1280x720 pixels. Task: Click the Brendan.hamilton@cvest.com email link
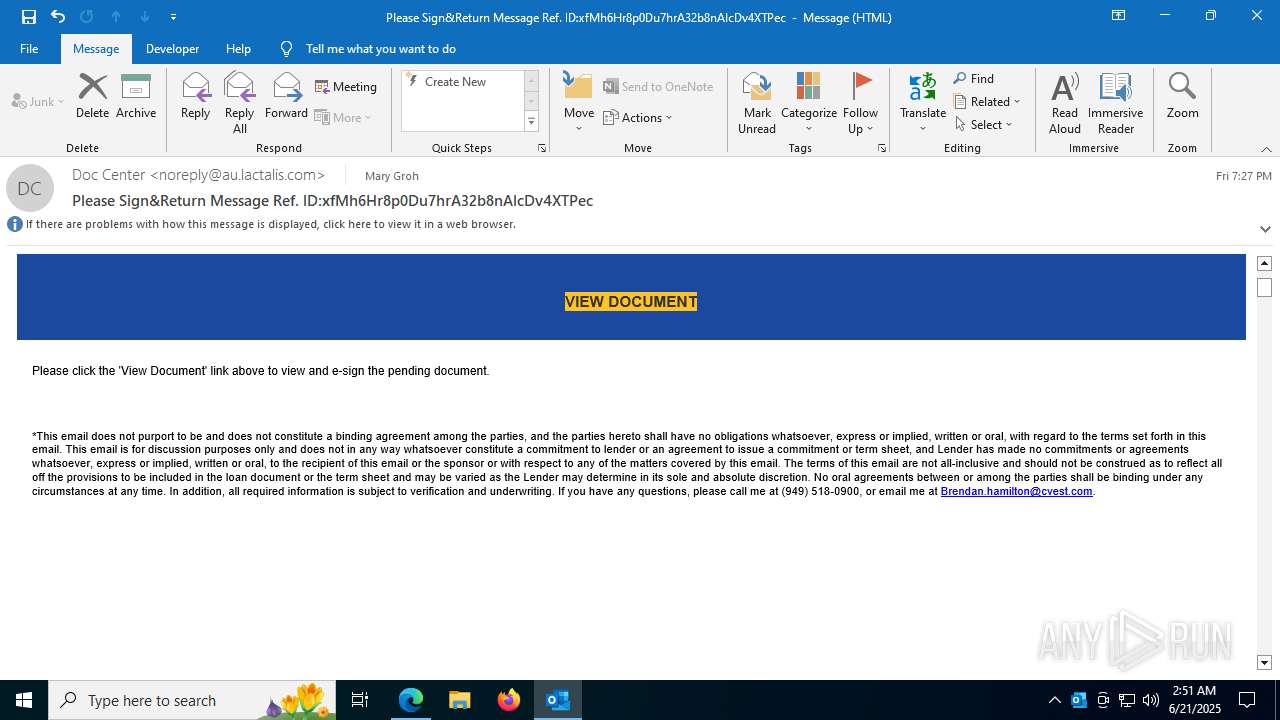click(1016, 491)
